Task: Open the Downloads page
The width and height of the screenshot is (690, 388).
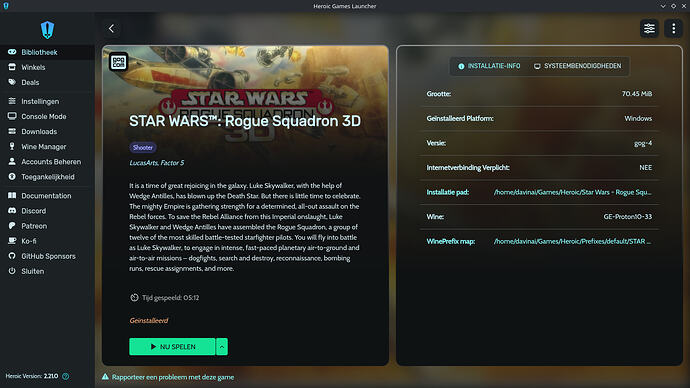Action: pyautogui.click(x=47, y=131)
